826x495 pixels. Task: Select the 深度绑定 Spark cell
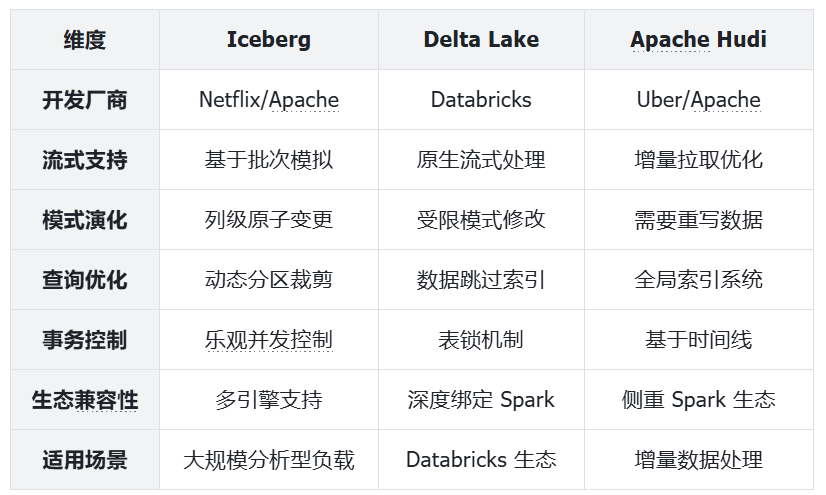pos(481,400)
